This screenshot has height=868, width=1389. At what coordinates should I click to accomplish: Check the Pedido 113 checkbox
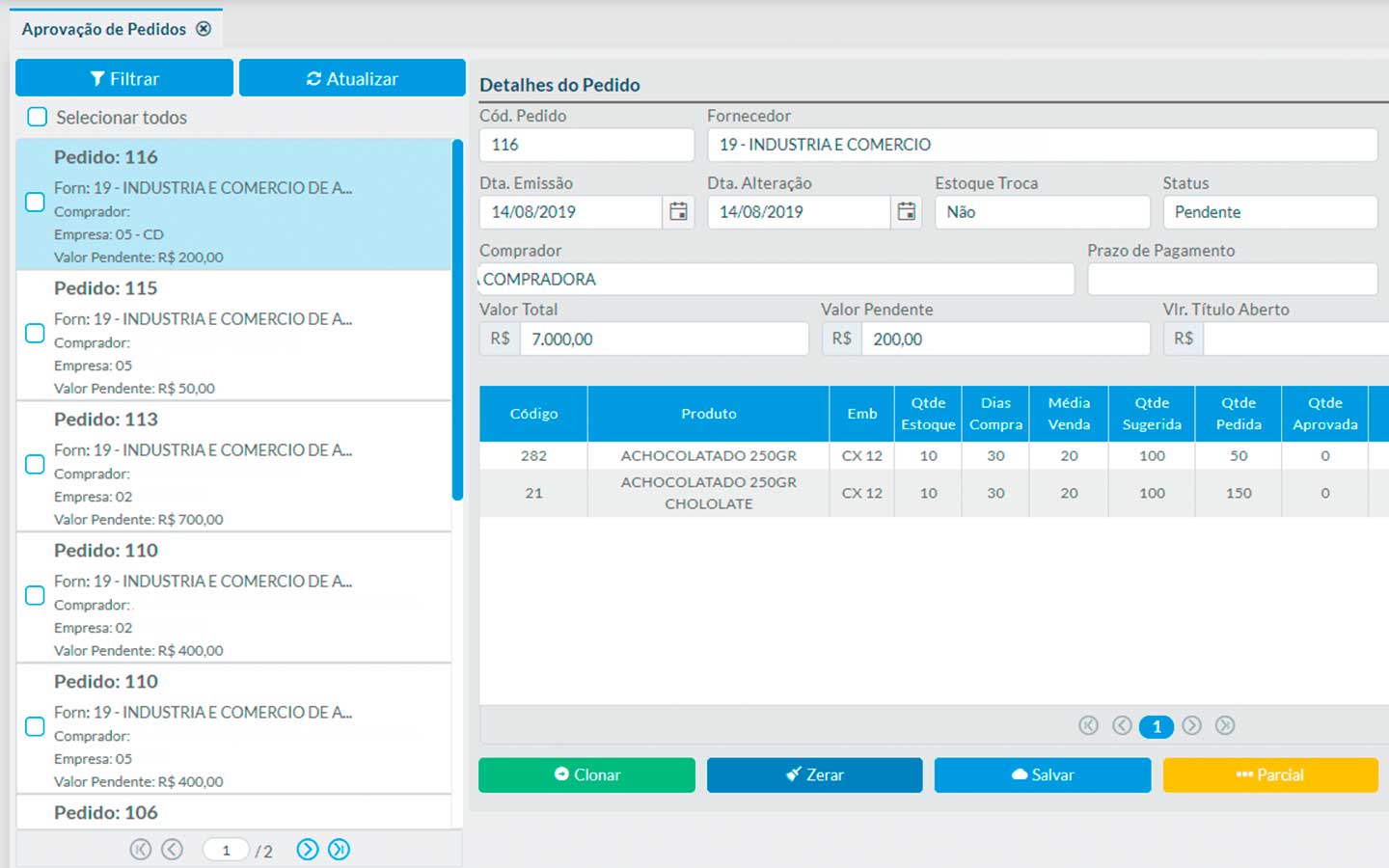(x=35, y=464)
